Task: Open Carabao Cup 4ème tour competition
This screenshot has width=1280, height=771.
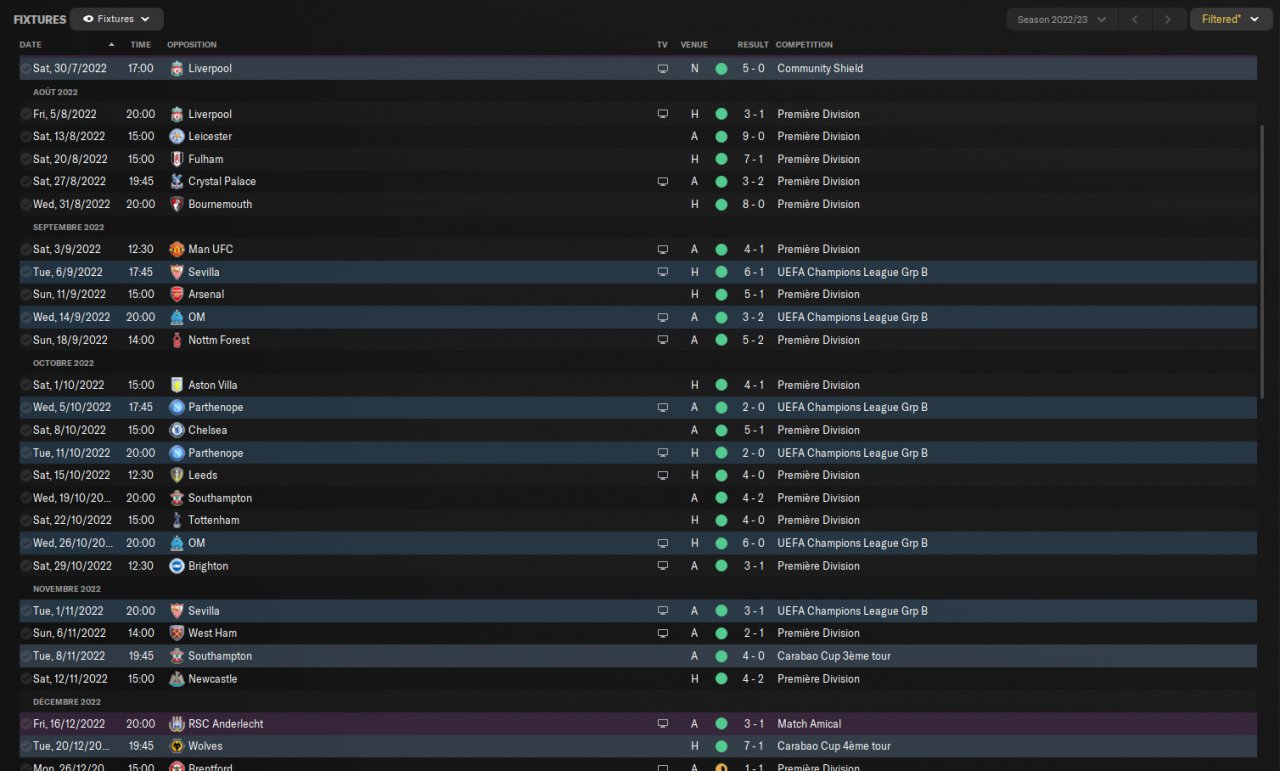Action: click(x=834, y=746)
